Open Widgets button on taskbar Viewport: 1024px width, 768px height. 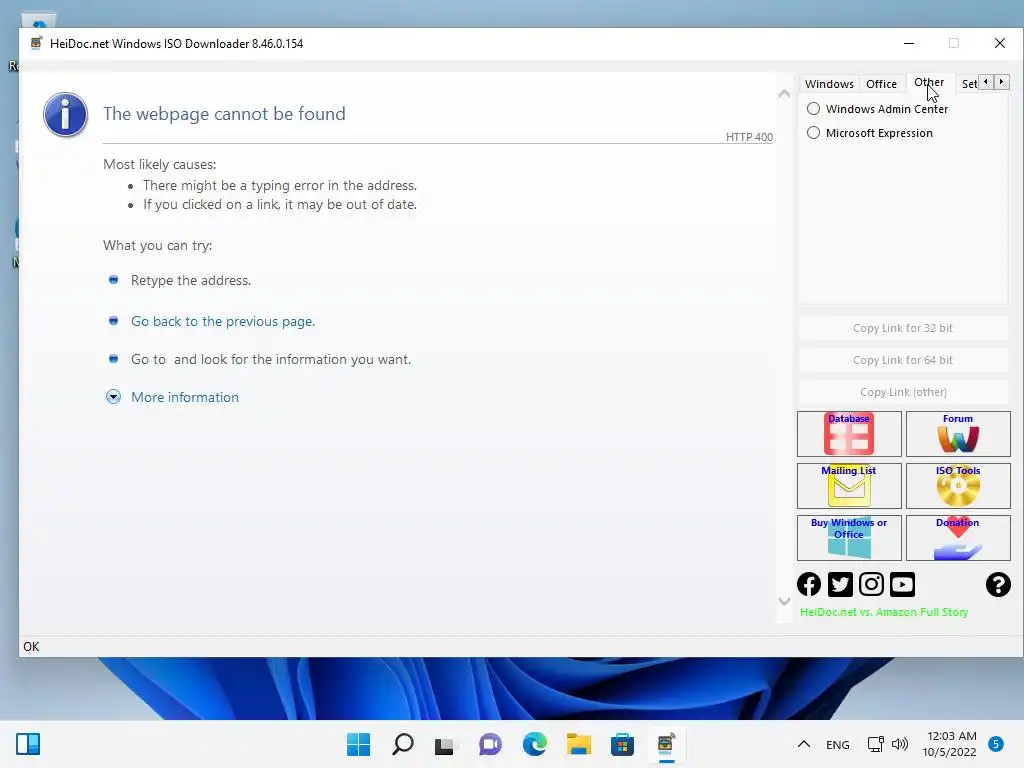(x=28, y=744)
